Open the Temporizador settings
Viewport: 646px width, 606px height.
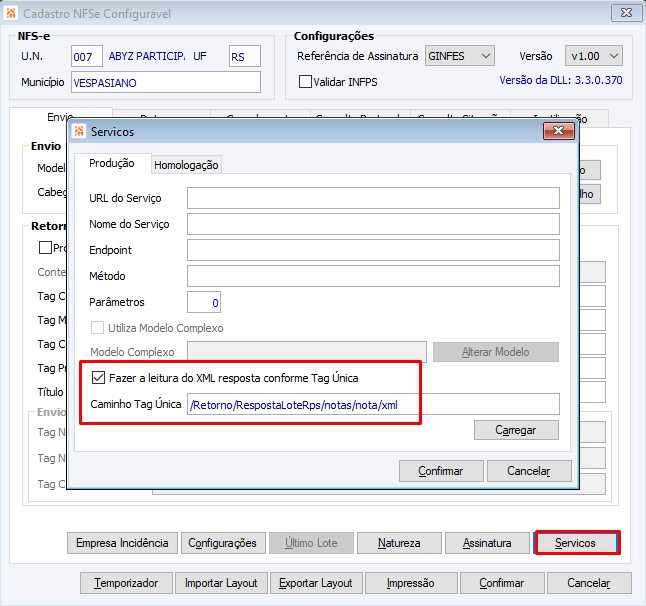(126, 583)
